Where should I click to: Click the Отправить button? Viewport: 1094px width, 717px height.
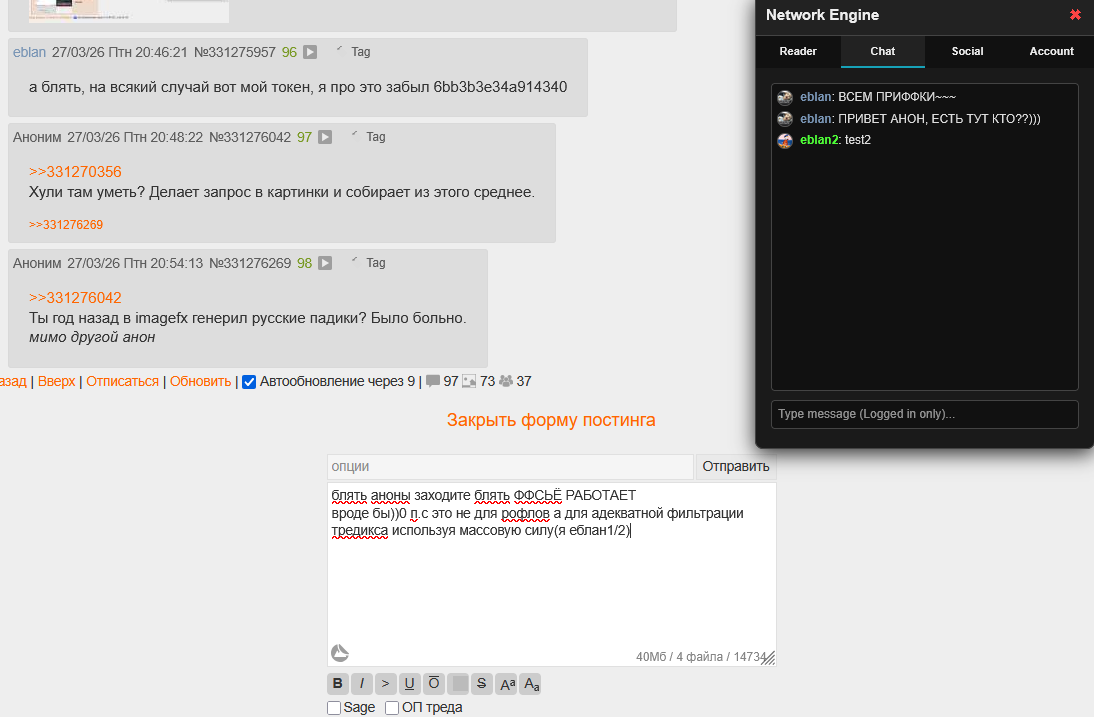[735, 467]
